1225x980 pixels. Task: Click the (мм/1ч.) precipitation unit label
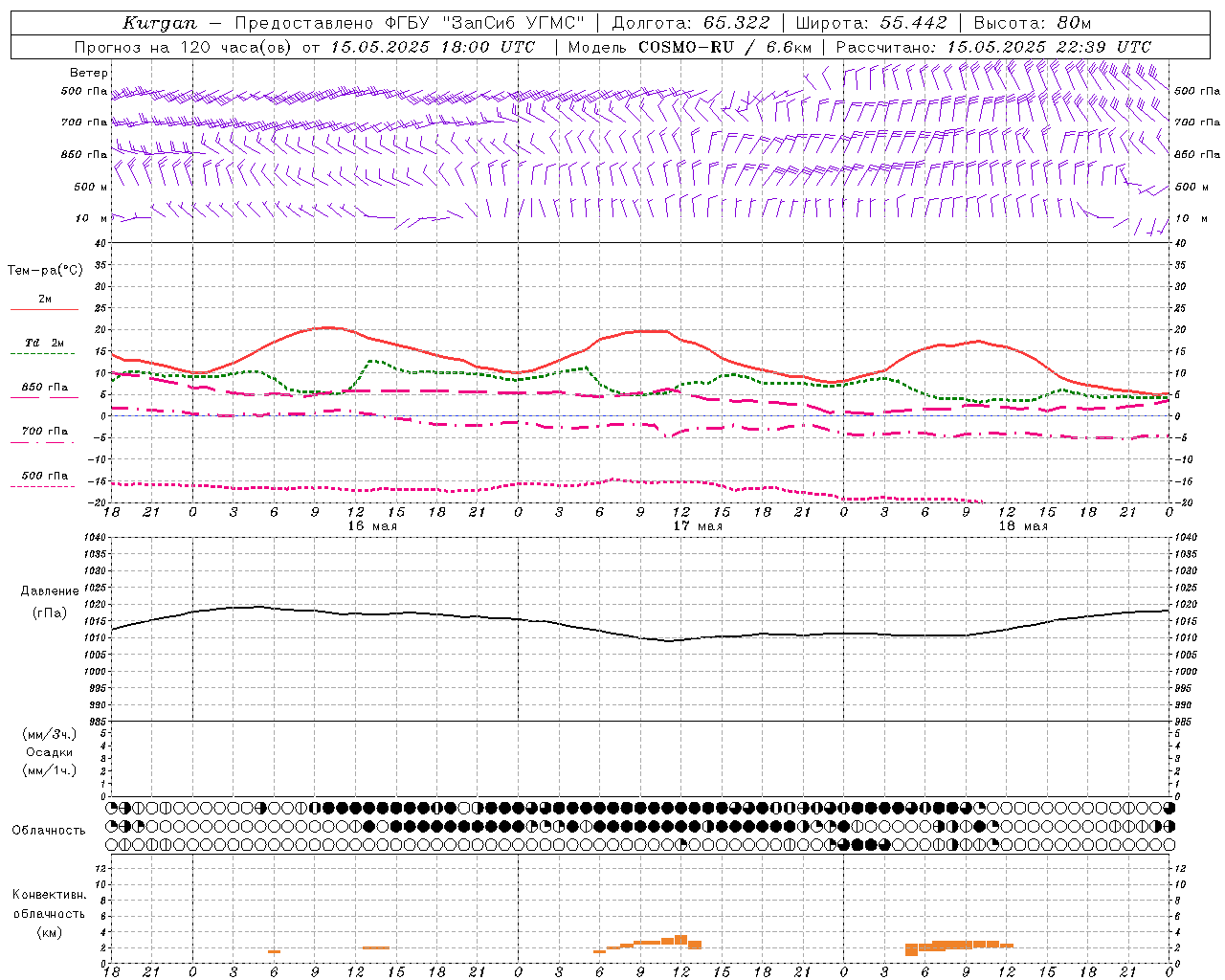click(x=50, y=770)
